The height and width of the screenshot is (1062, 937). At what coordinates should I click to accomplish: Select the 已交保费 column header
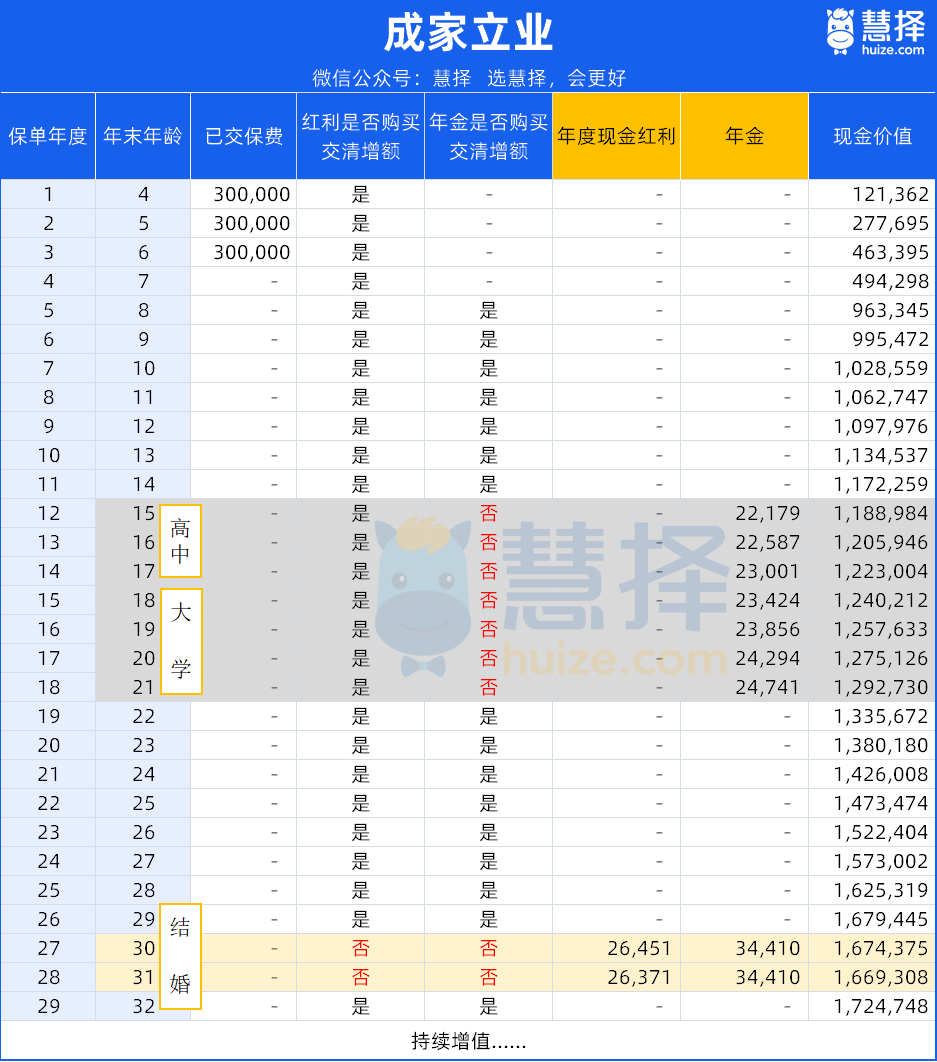pyautogui.click(x=244, y=137)
